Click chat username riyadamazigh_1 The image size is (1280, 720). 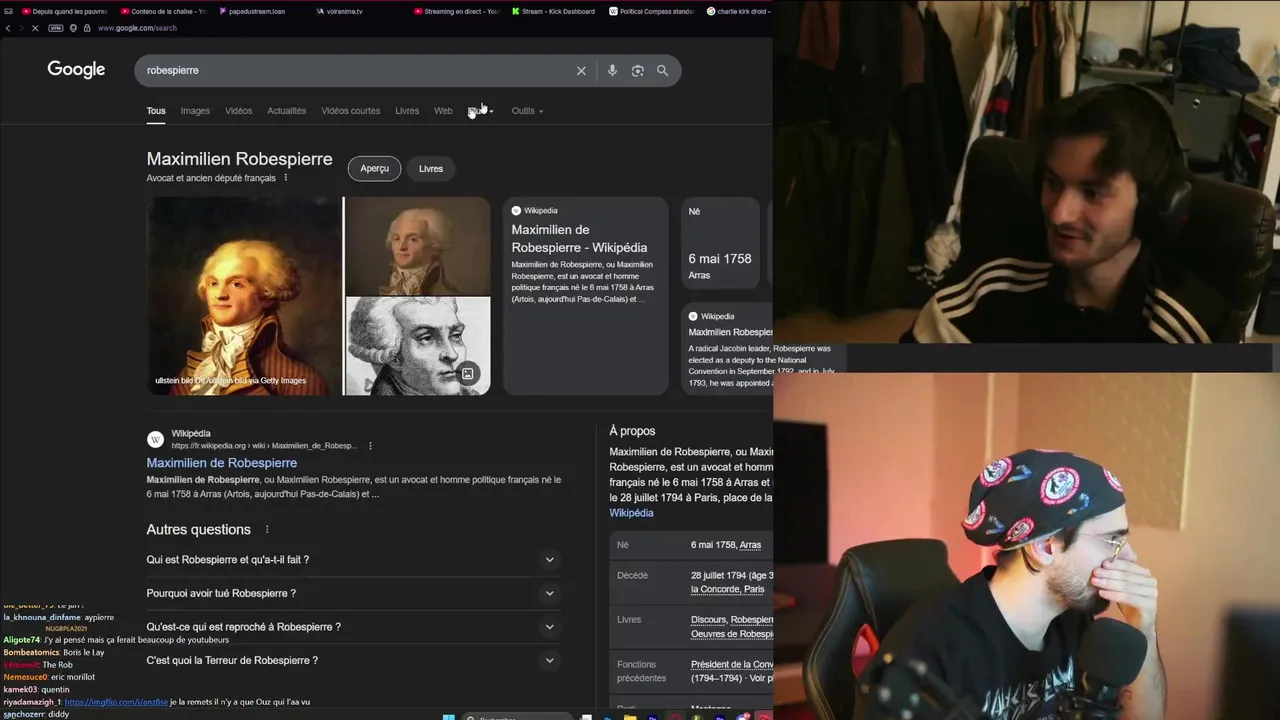tap(32, 702)
